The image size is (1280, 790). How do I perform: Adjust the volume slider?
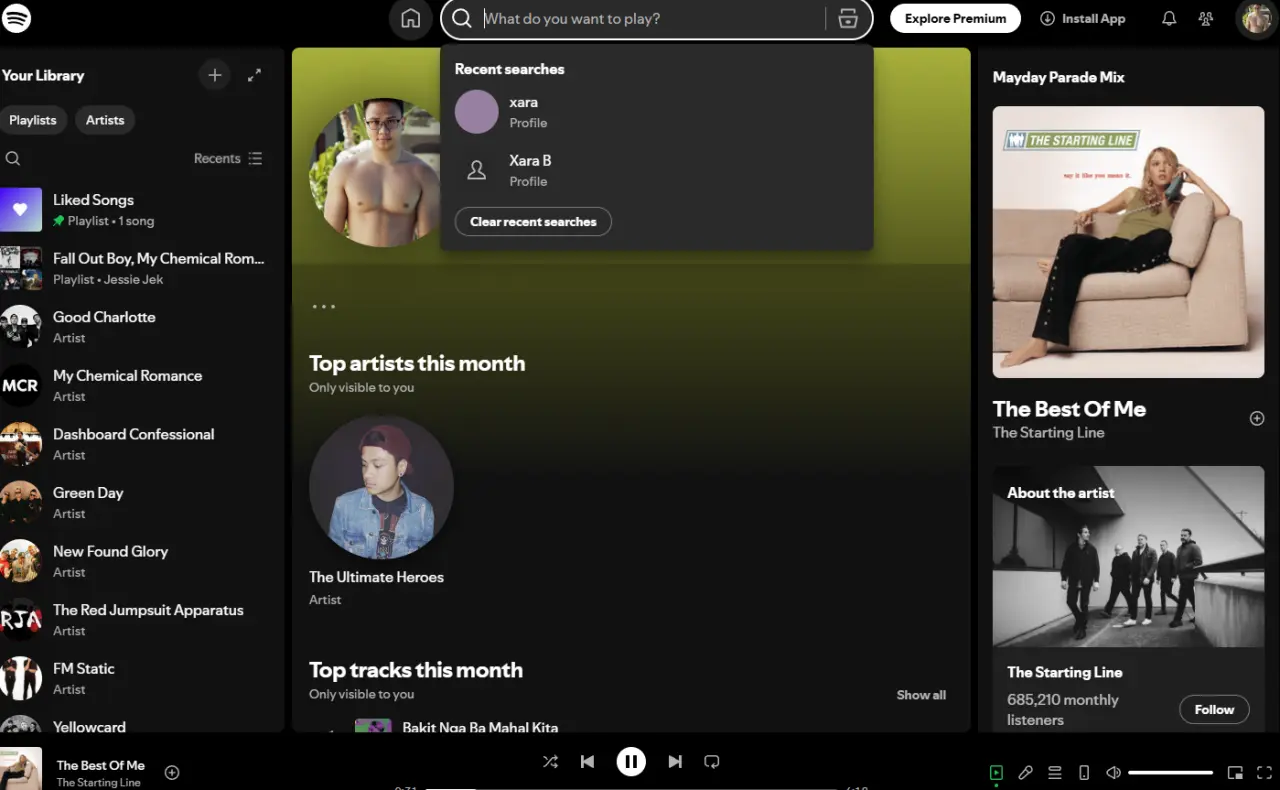1170,773
